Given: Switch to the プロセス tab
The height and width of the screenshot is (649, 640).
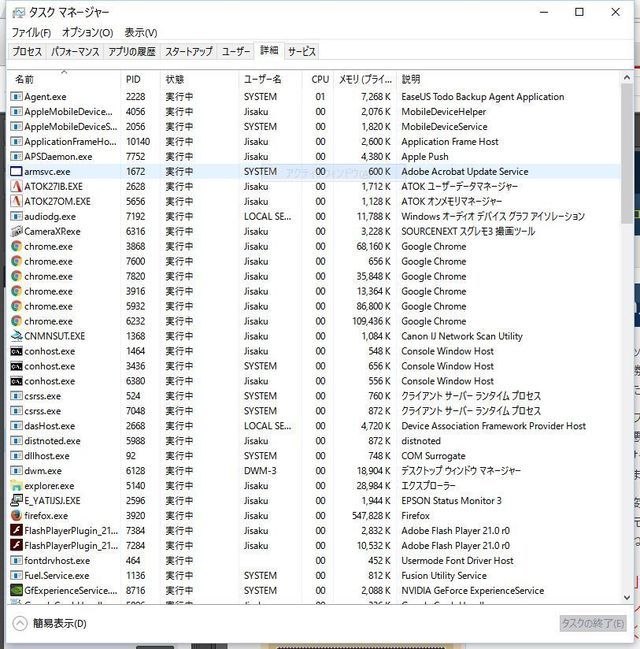Looking at the screenshot, I should [x=27, y=52].
